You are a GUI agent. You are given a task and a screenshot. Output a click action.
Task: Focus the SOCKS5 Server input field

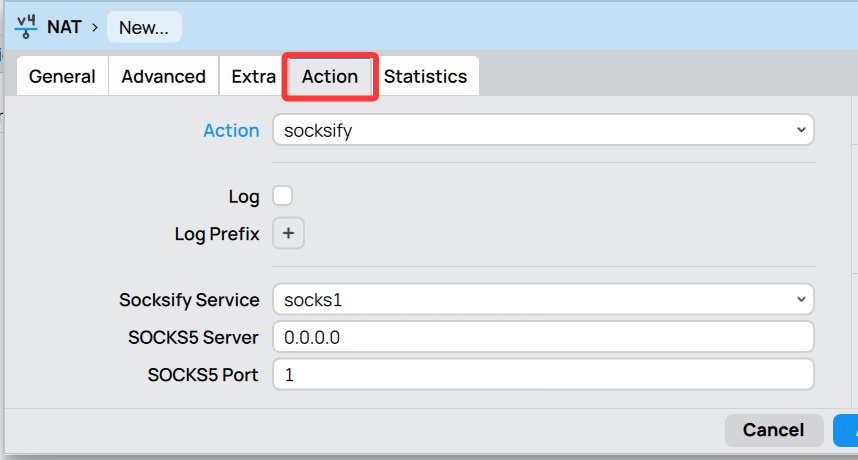(x=543, y=337)
